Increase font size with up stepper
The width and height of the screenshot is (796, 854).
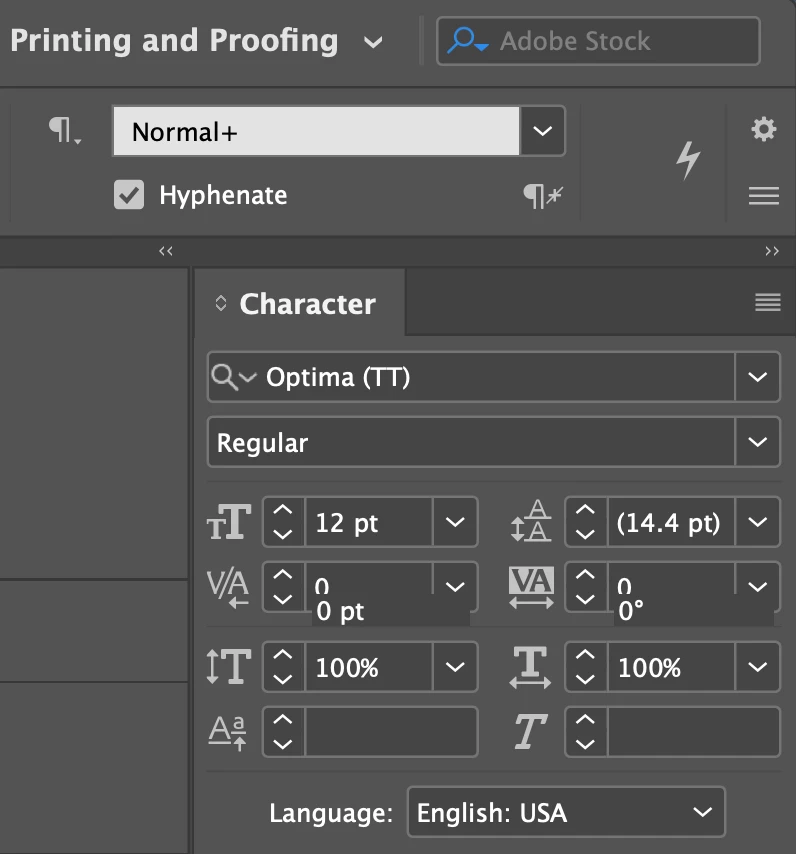(284, 513)
